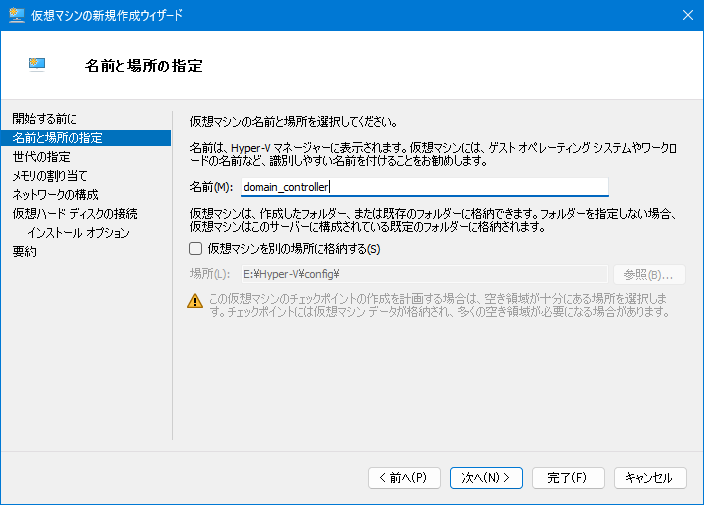The height and width of the screenshot is (505, 704).
Task: Open 仮想ハード ディスクの接続 step
Action: pyautogui.click(x=75, y=214)
